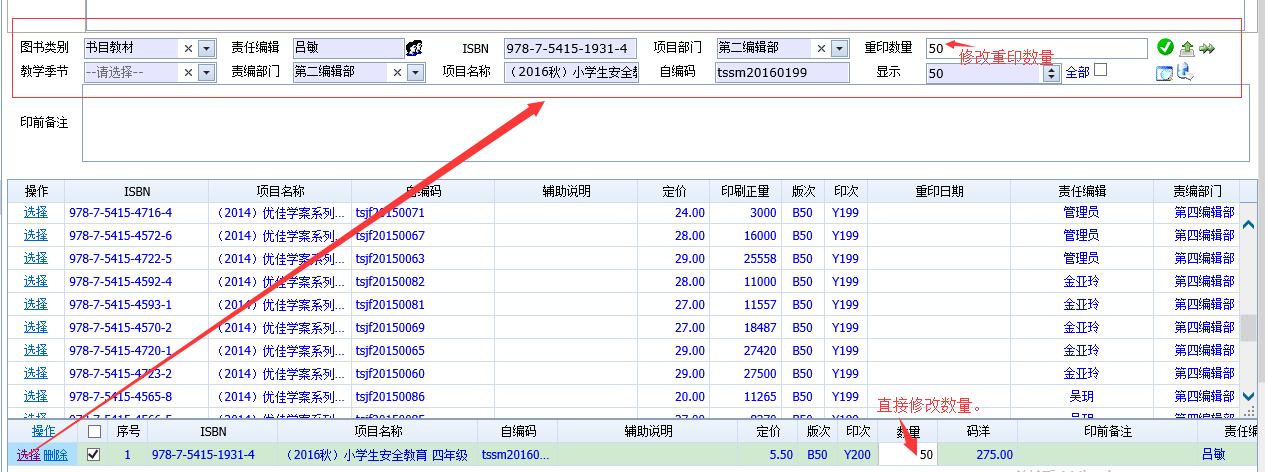Uncheck the checkbox in selected row 1
The width and height of the screenshot is (1265, 472).
click(94, 455)
